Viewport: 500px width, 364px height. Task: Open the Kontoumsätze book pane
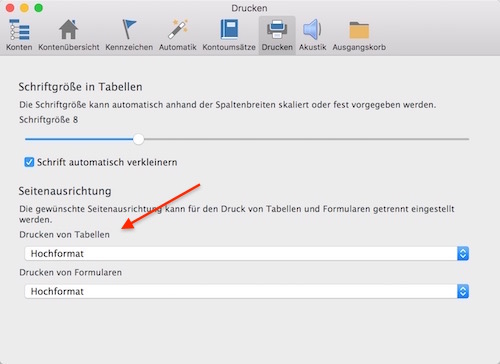tap(229, 36)
